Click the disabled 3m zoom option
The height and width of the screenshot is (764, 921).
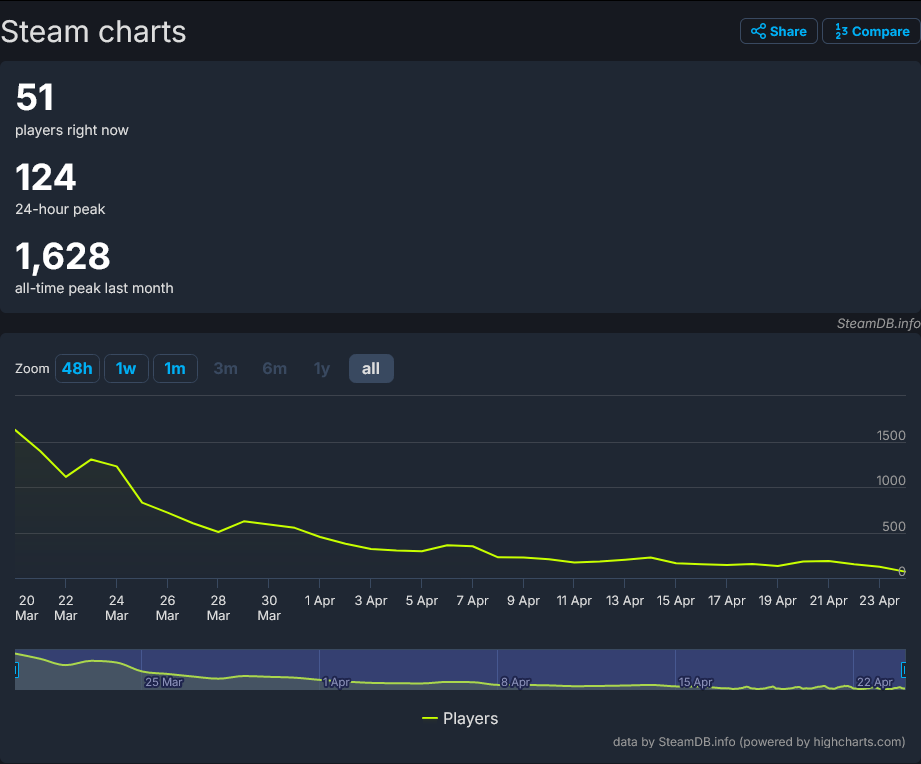coord(225,368)
